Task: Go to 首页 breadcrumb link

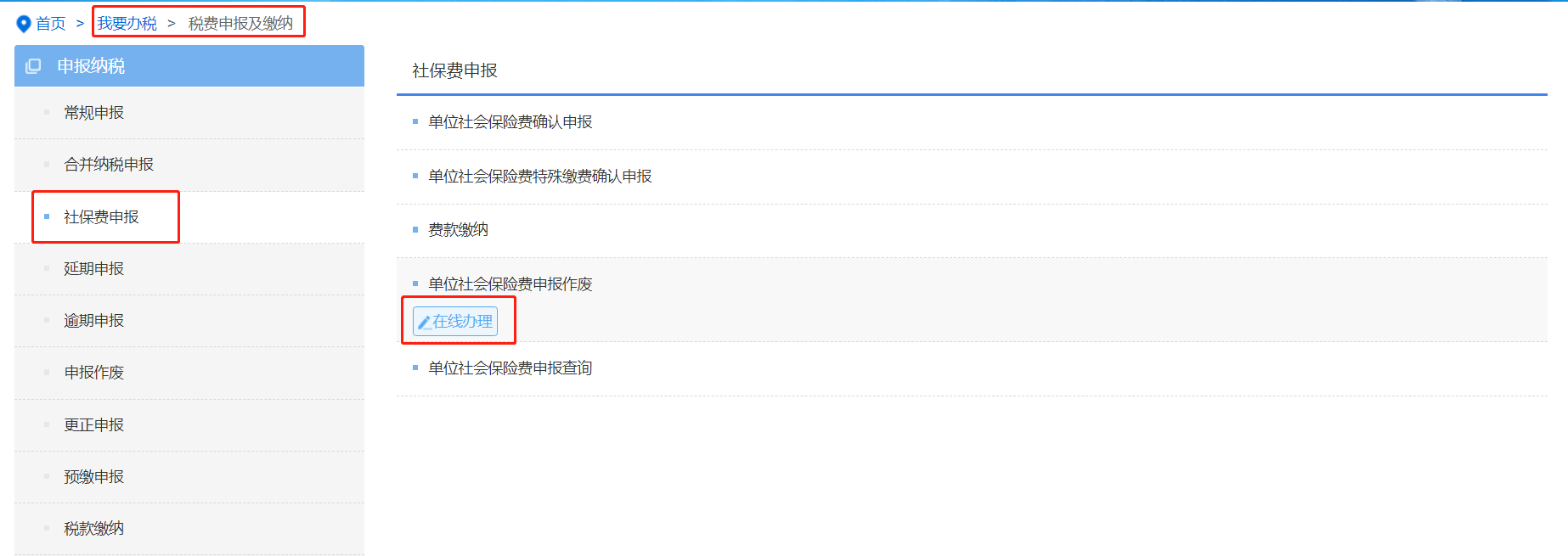Action: click(x=51, y=24)
